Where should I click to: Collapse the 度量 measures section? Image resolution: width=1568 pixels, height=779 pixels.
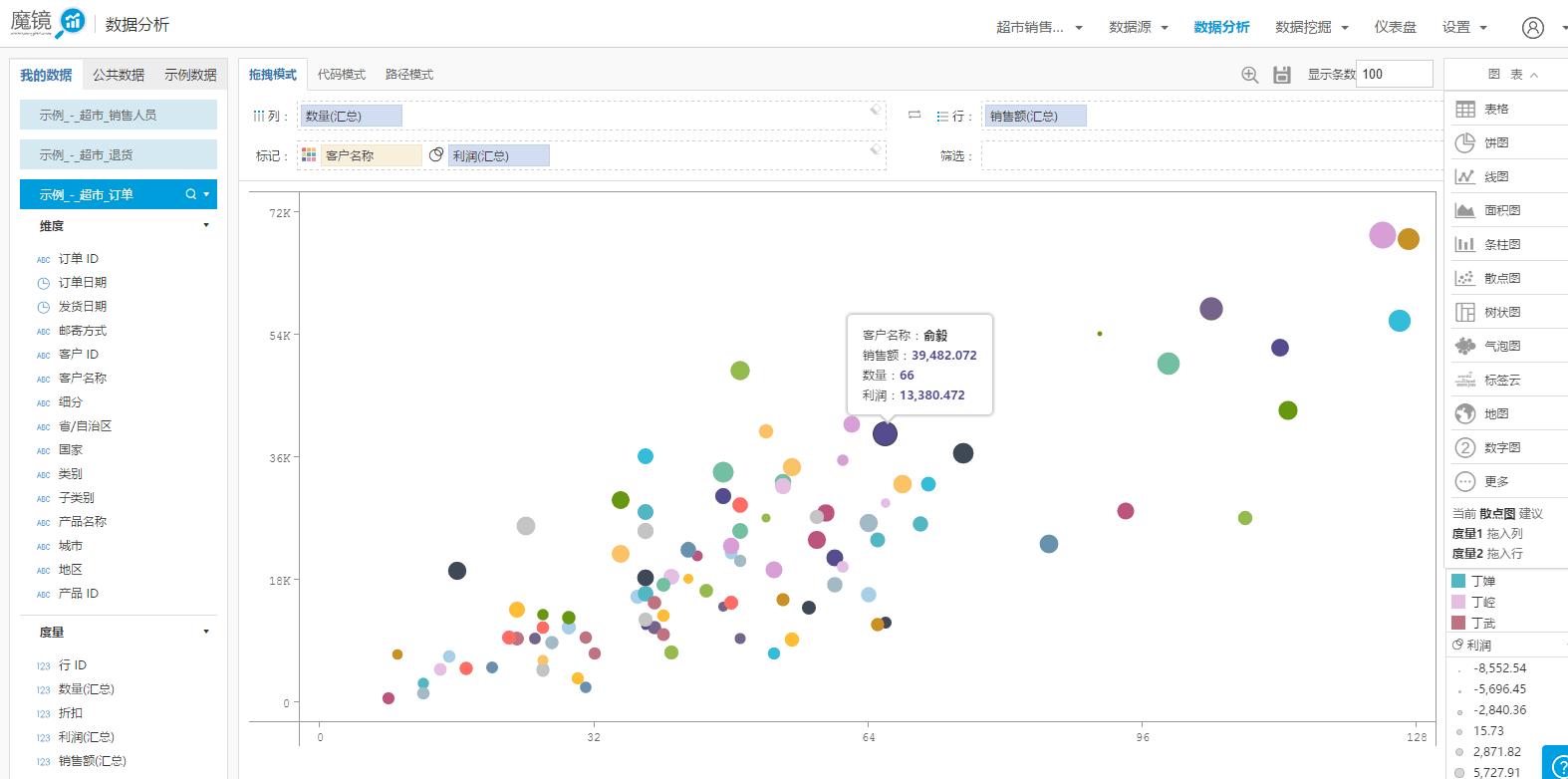tap(206, 632)
